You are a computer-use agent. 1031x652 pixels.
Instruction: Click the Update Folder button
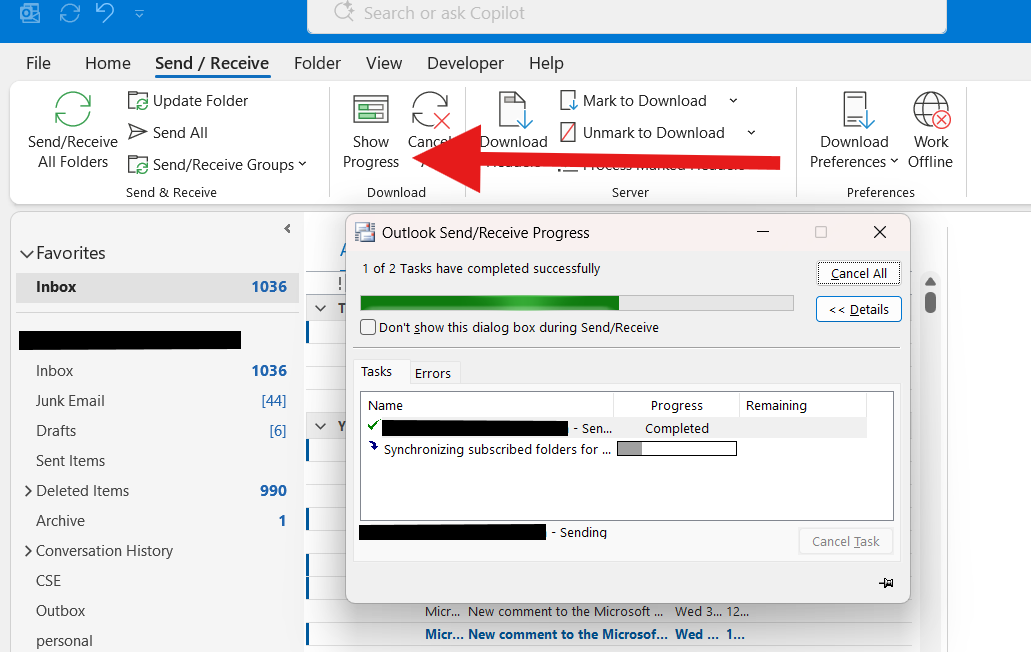187,101
